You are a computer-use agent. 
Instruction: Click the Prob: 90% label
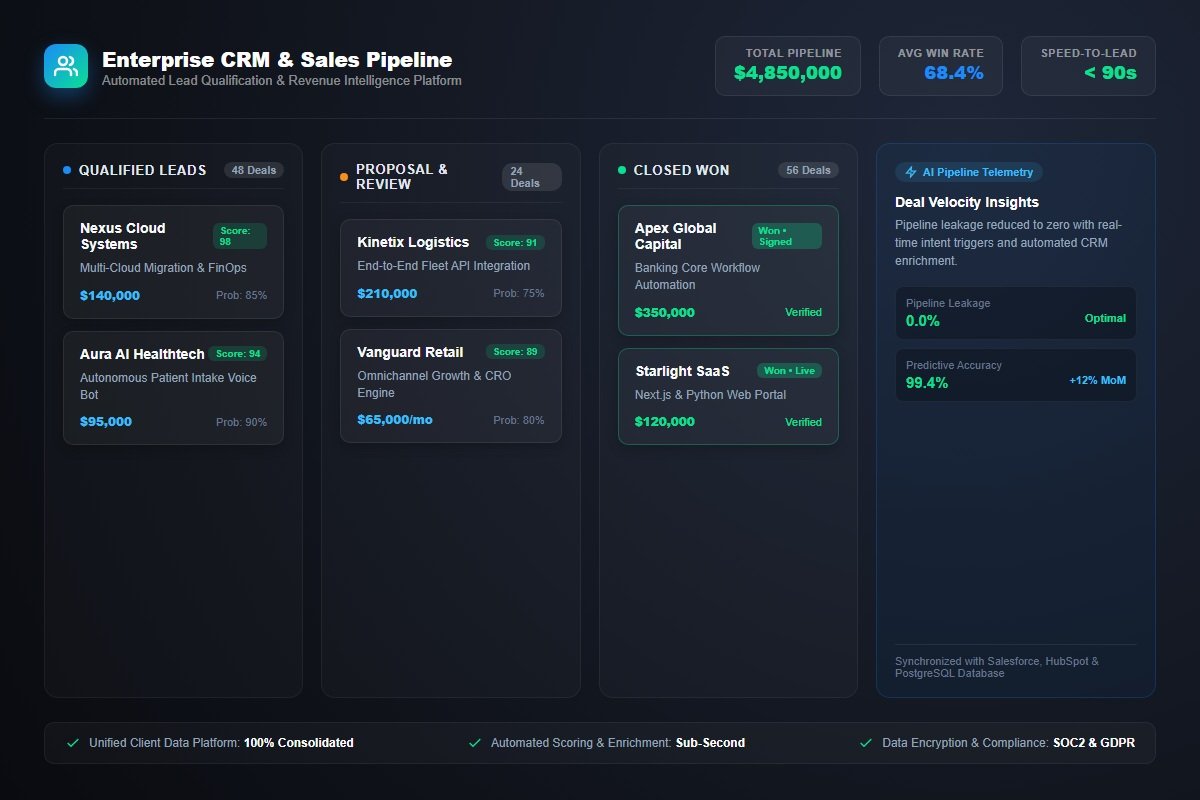(241, 422)
